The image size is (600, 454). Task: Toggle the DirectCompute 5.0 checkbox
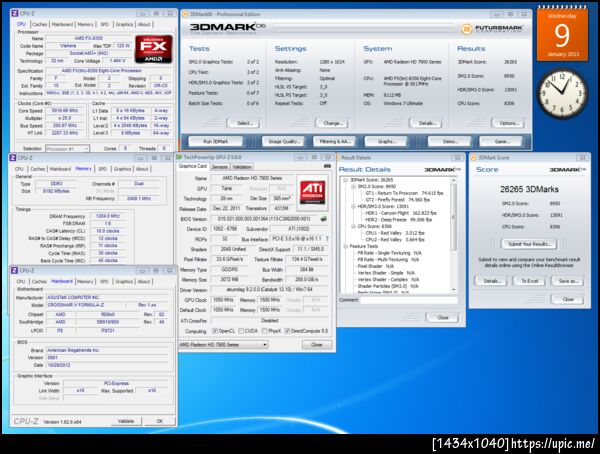tap(287, 331)
